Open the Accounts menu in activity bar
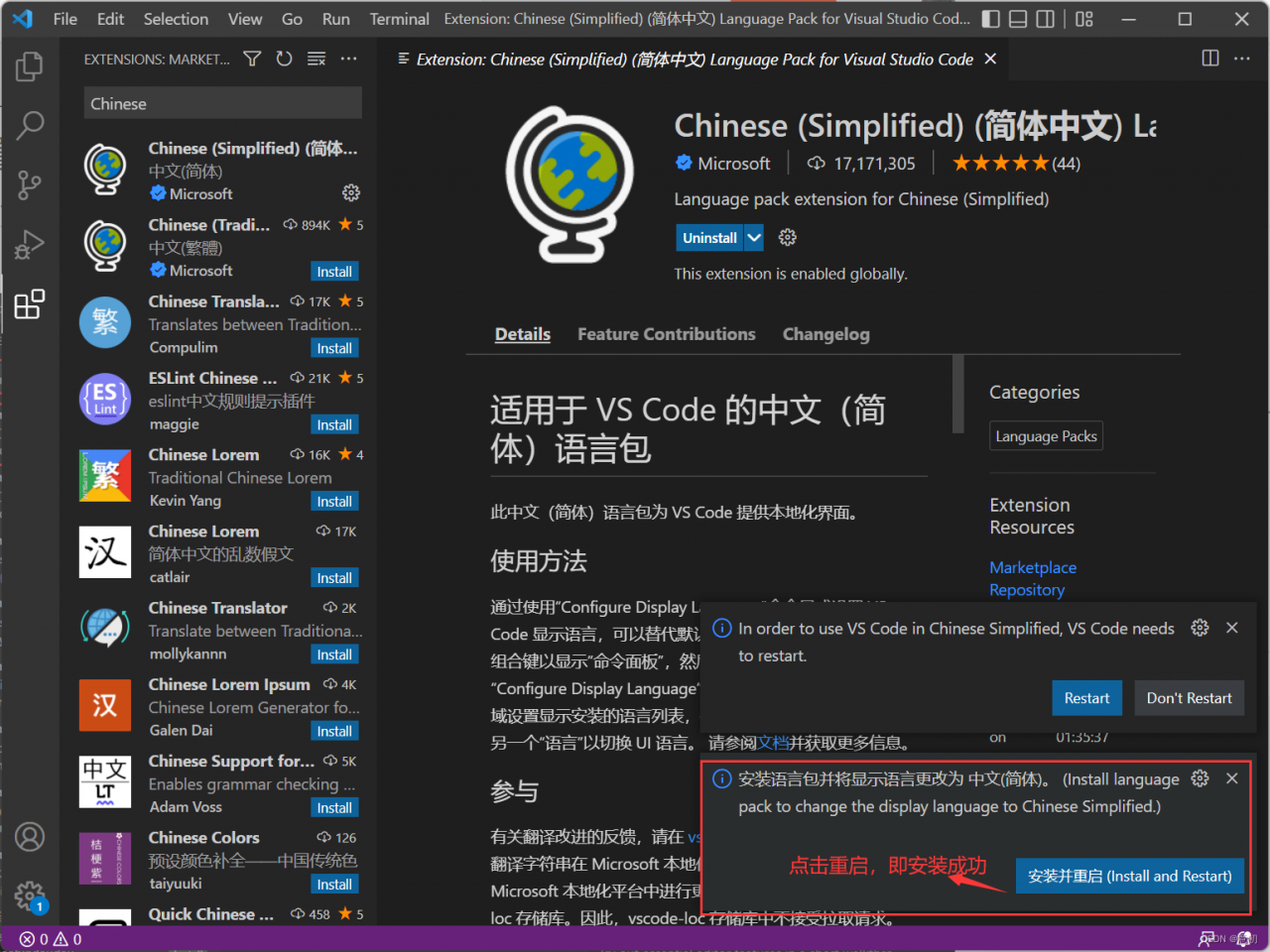The image size is (1270, 952). (x=30, y=837)
